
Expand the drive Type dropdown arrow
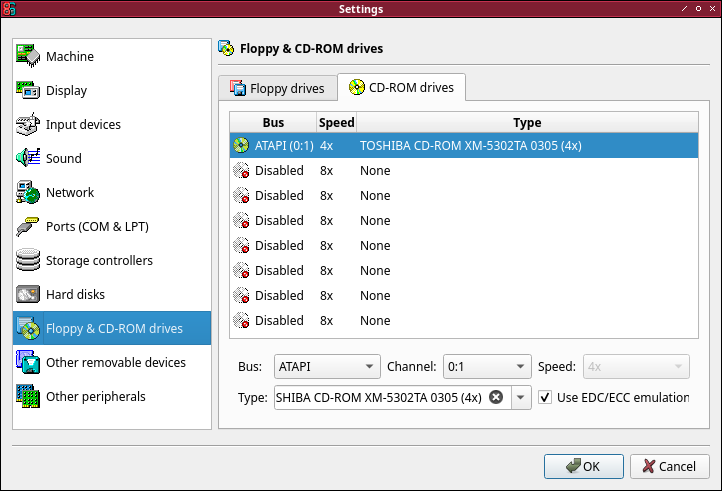point(521,397)
